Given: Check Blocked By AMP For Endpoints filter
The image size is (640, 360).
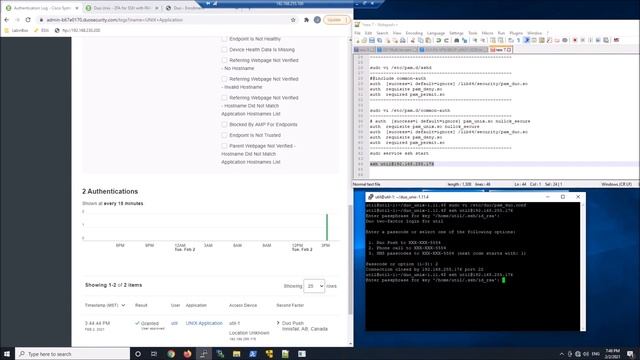Looking at the screenshot, I should tap(224, 124).
